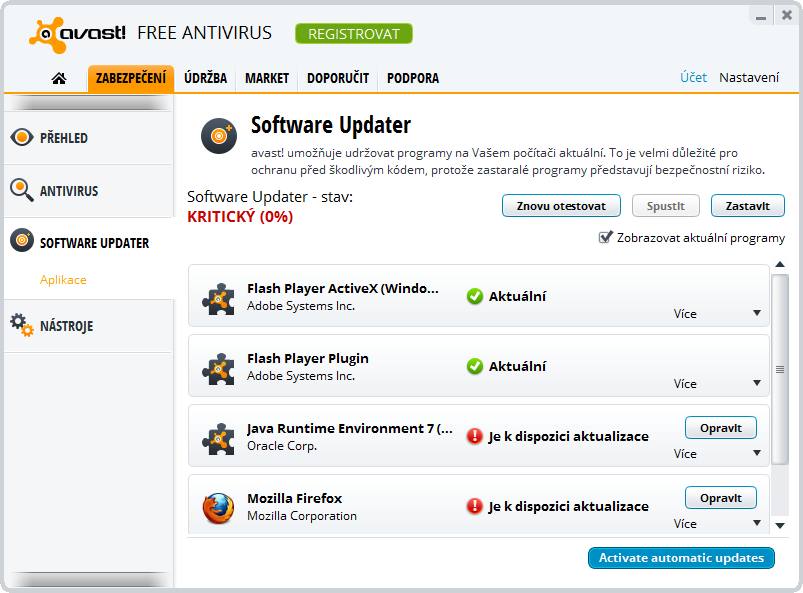Click the Spustit button

click(x=666, y=206)
